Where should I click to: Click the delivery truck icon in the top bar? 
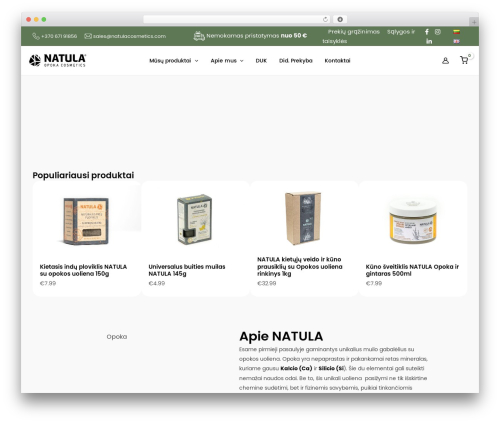[x=199, y=36]
